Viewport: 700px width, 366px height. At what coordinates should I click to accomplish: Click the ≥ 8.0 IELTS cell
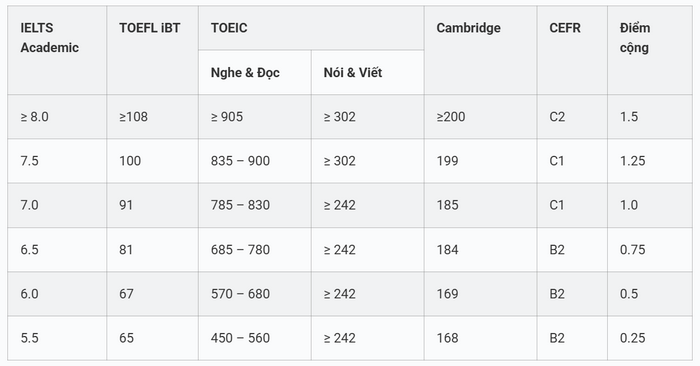[x=57, y=116]
